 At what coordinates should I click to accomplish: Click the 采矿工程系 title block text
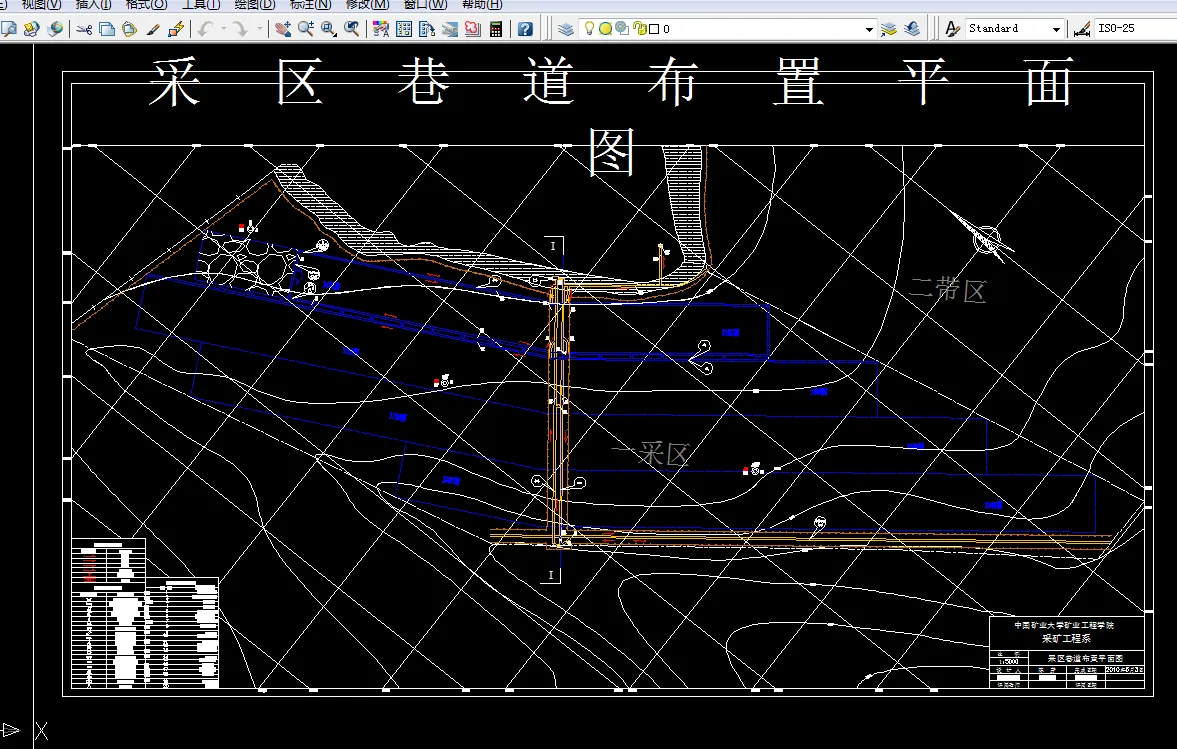coord(1066,639)
